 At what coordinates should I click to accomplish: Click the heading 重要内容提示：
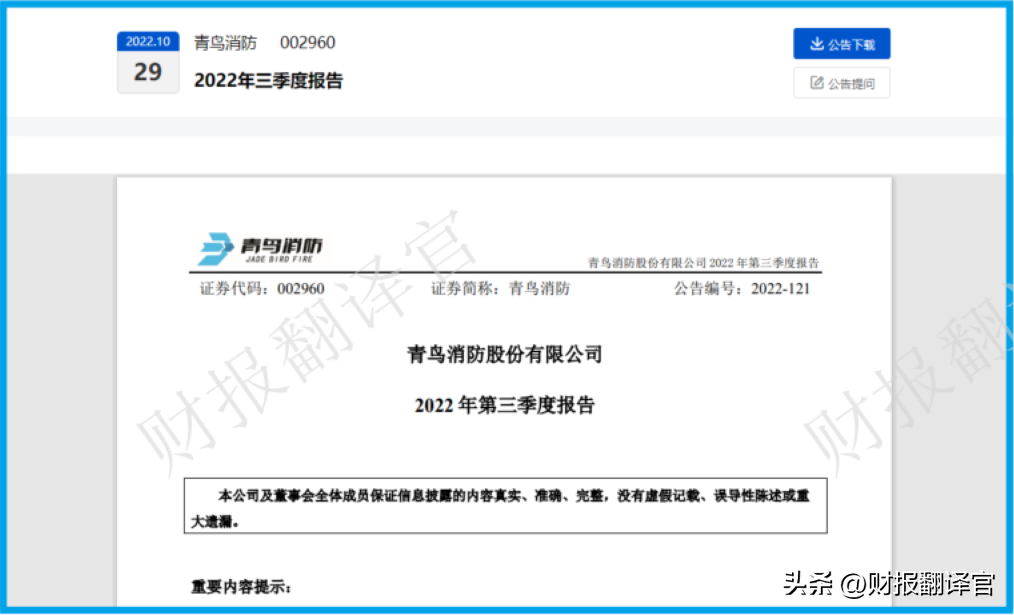pos(241,587)
